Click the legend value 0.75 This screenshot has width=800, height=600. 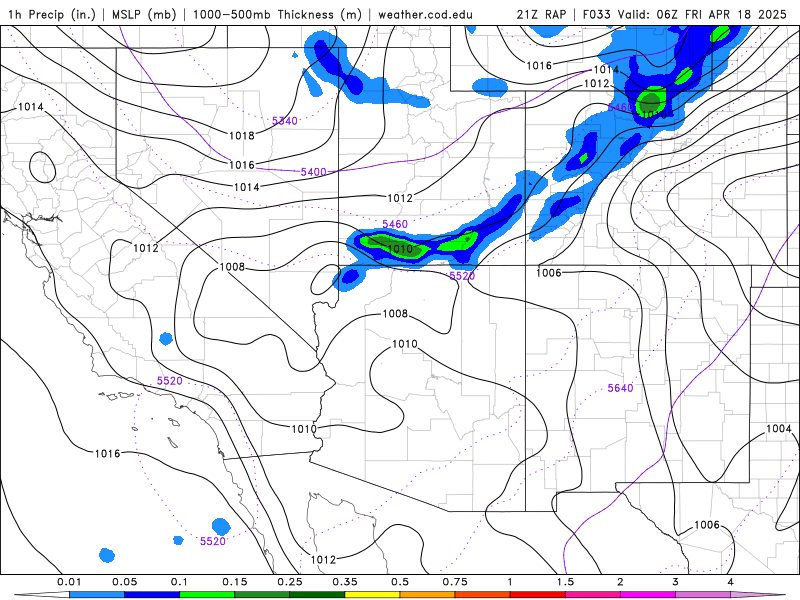[455, 582]
